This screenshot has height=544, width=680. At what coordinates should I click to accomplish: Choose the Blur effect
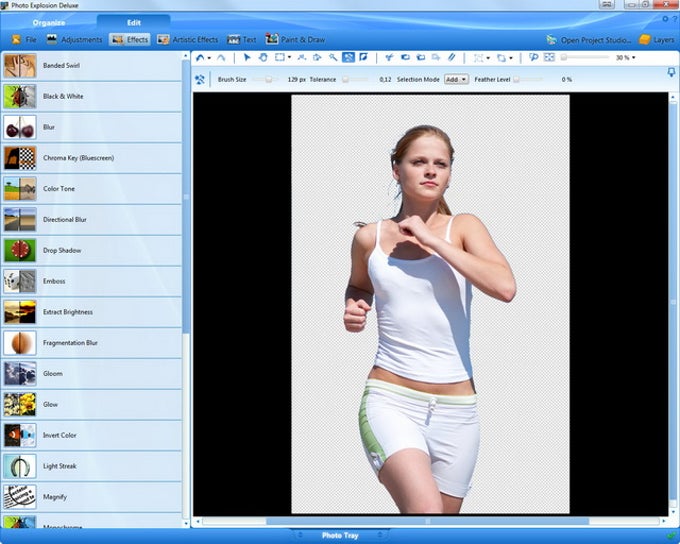coord(92,127)
